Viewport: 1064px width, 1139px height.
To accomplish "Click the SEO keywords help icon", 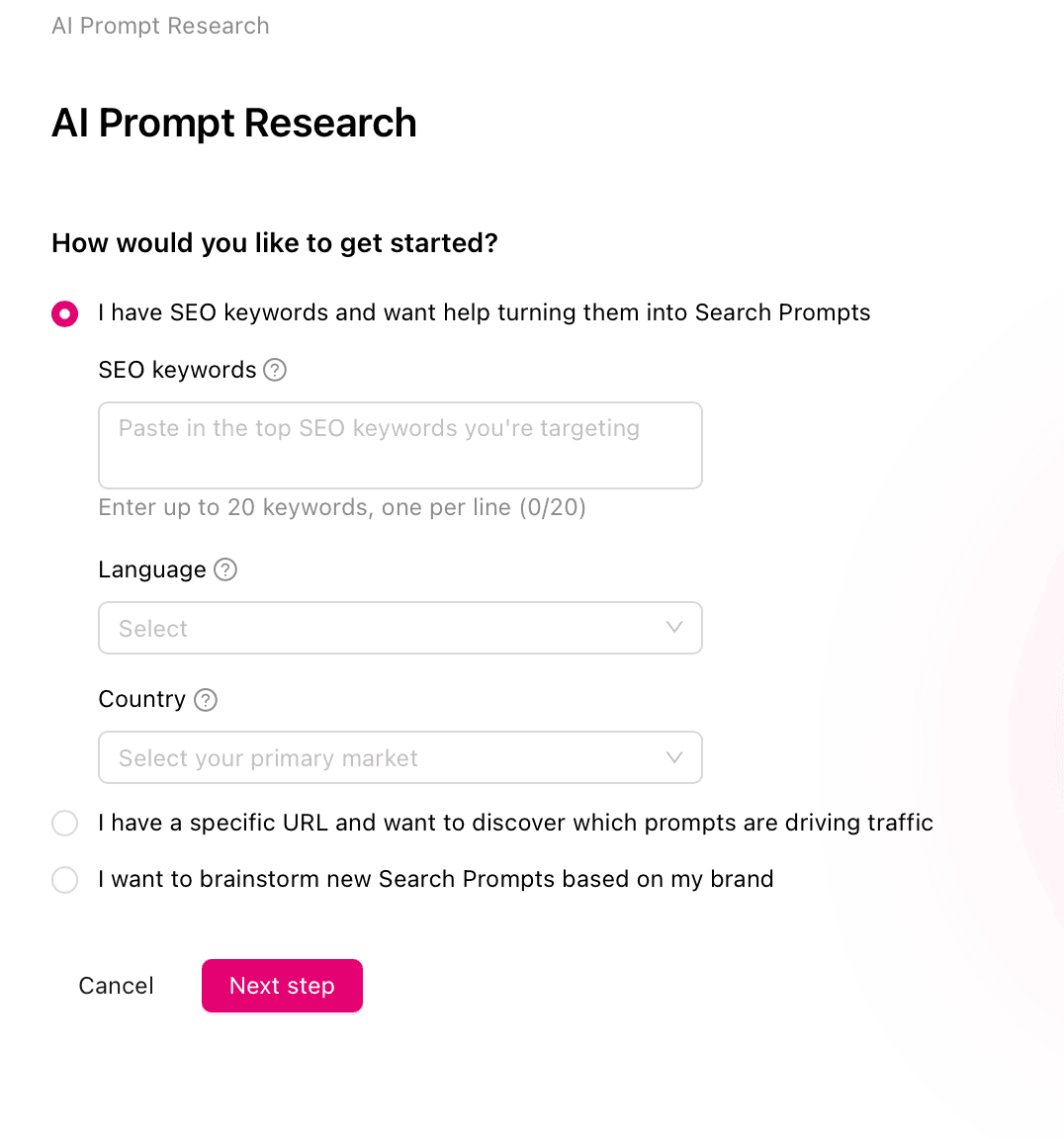I will point(275,370).
